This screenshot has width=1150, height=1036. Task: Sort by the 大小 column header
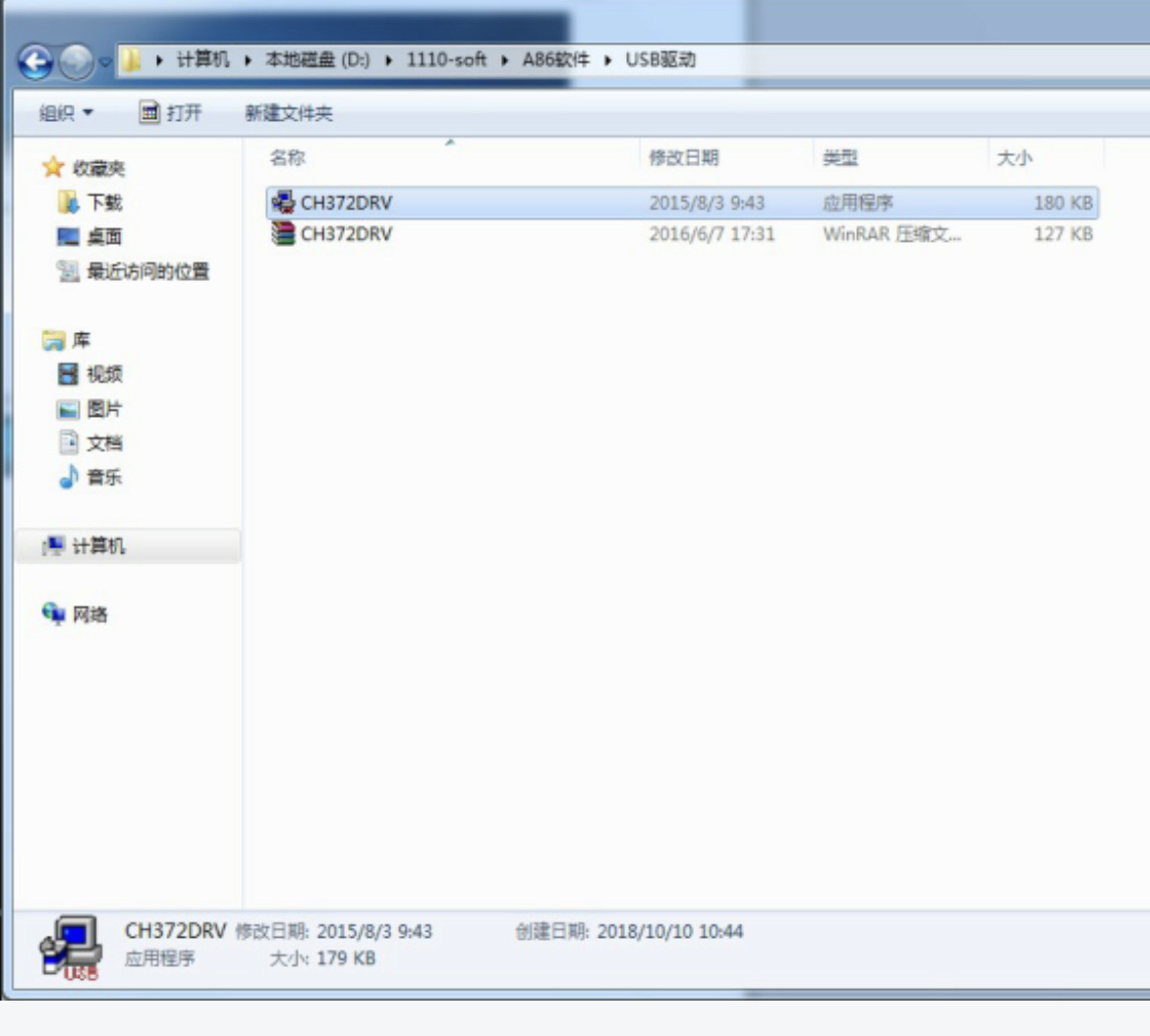(1014, 157)
